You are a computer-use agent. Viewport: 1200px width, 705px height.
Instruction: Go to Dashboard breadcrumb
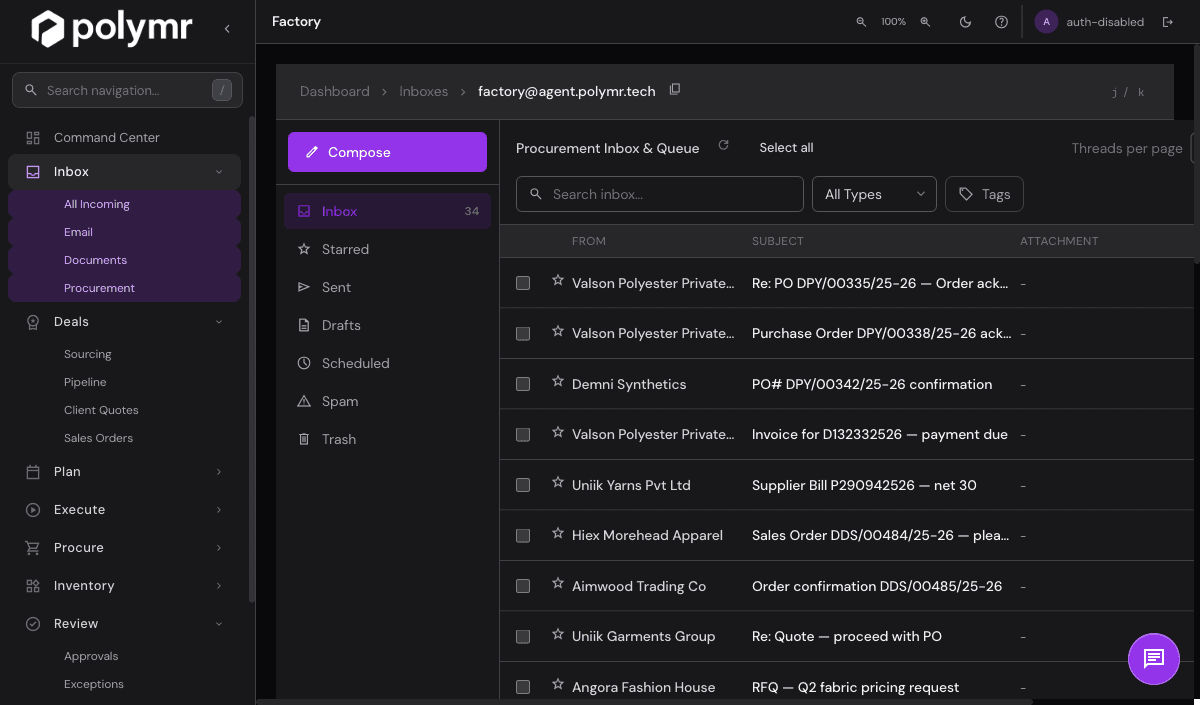point(335,91)
